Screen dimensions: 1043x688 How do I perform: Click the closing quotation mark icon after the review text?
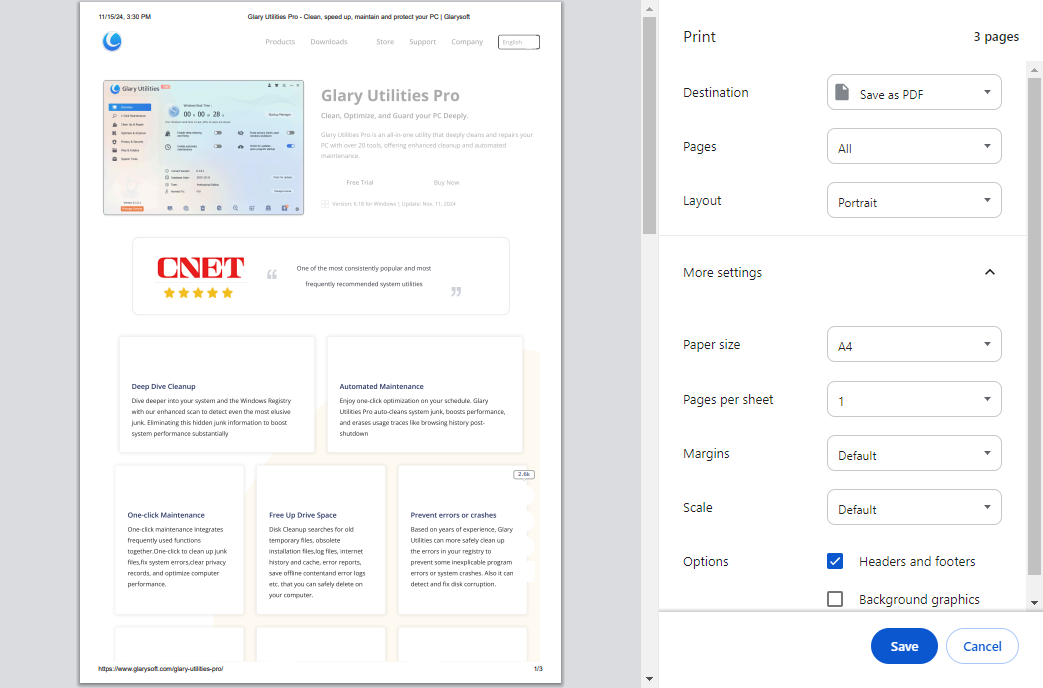pyautogui.click(x=456, y=290)
